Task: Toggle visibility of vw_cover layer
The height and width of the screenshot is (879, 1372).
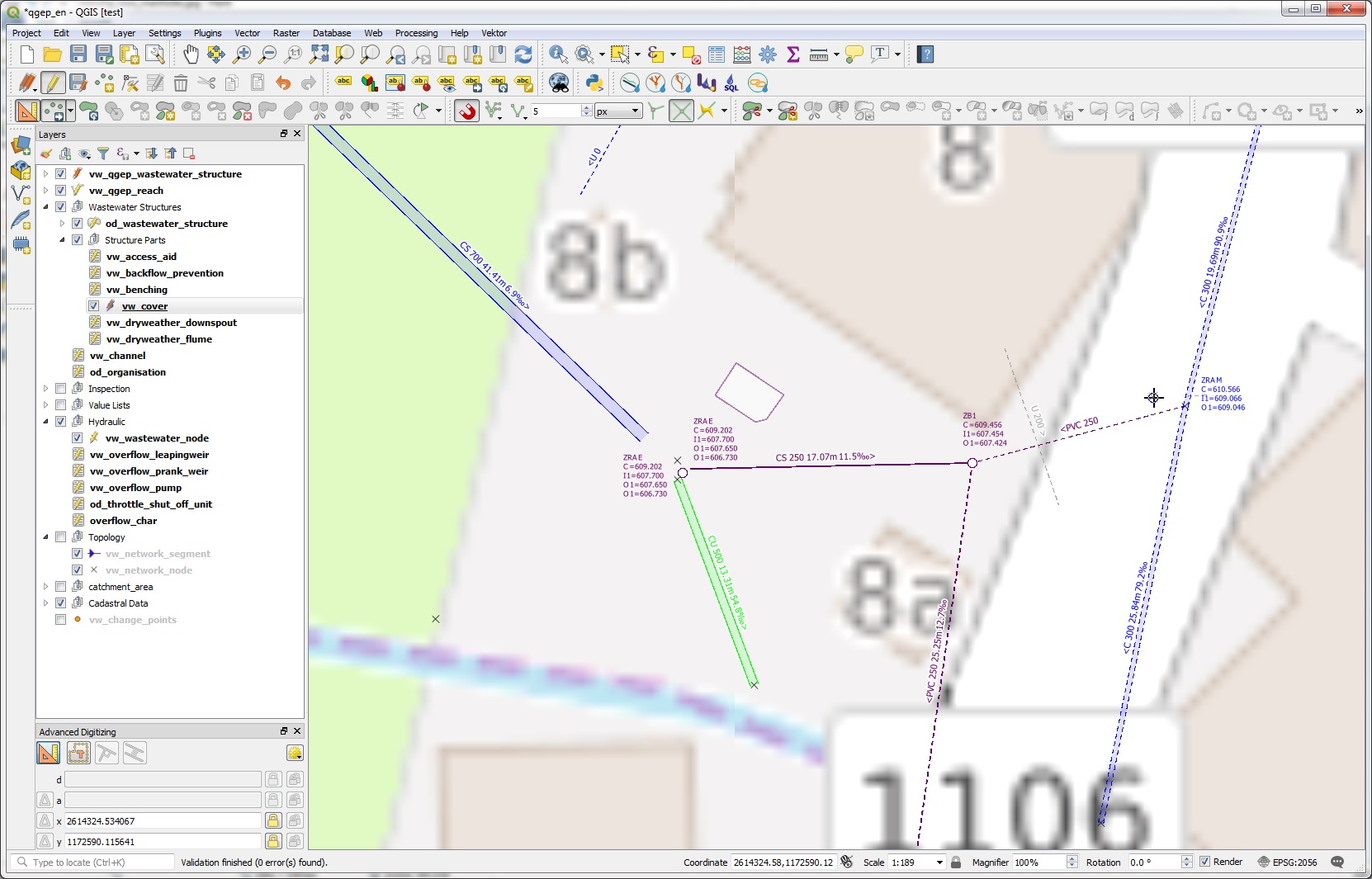Action: click(93, 306)
